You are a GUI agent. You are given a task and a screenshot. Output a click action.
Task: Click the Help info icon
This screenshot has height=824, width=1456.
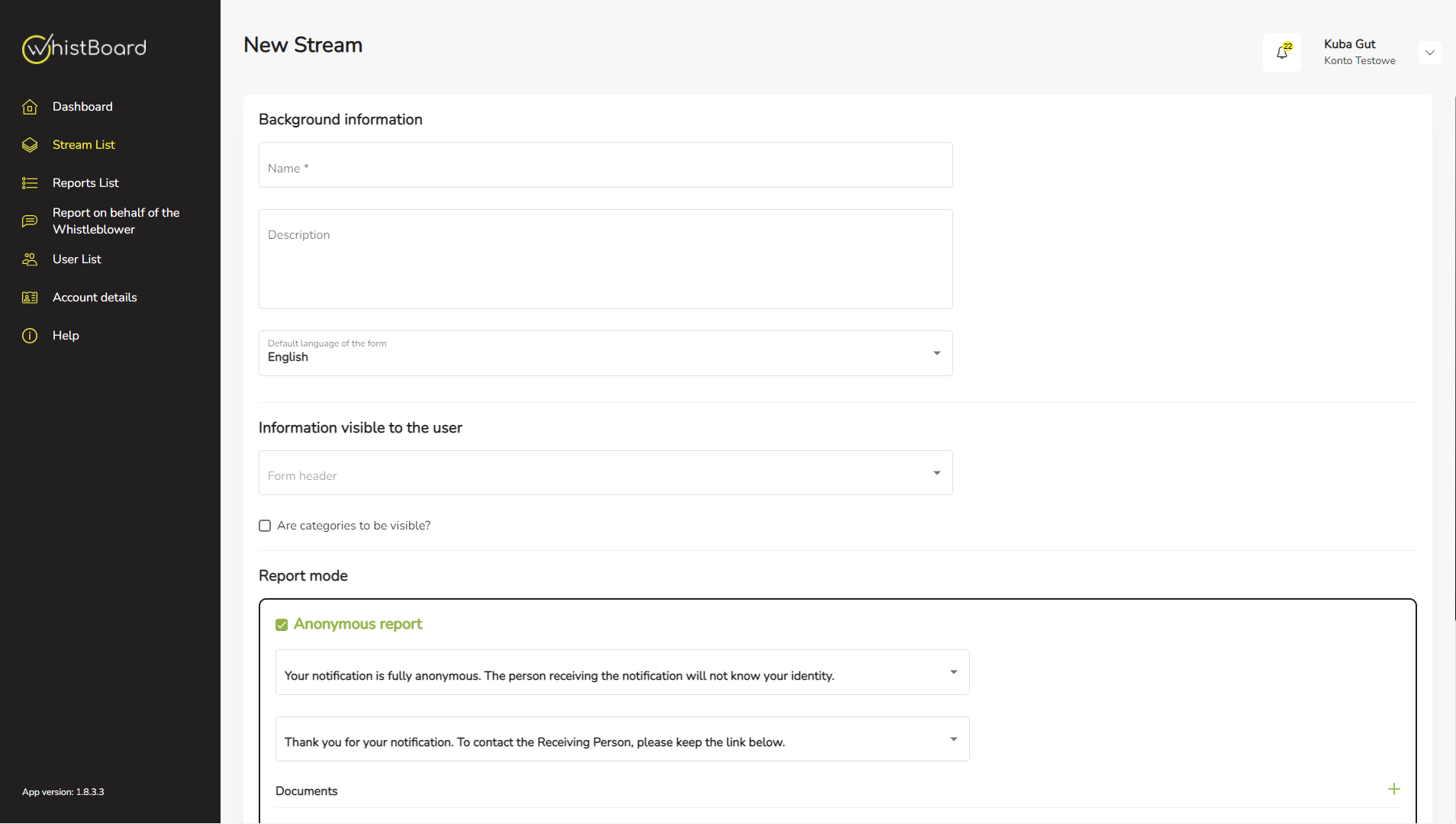click(x=30, y=336)
